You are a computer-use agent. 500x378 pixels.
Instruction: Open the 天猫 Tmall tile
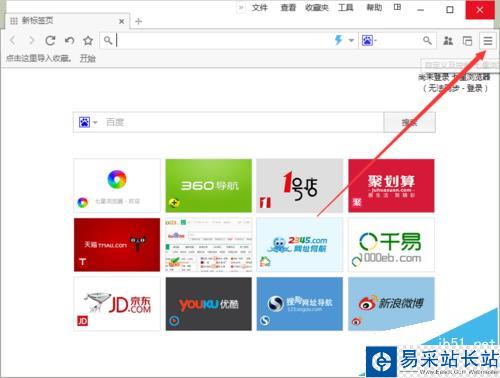pos(117,245)
